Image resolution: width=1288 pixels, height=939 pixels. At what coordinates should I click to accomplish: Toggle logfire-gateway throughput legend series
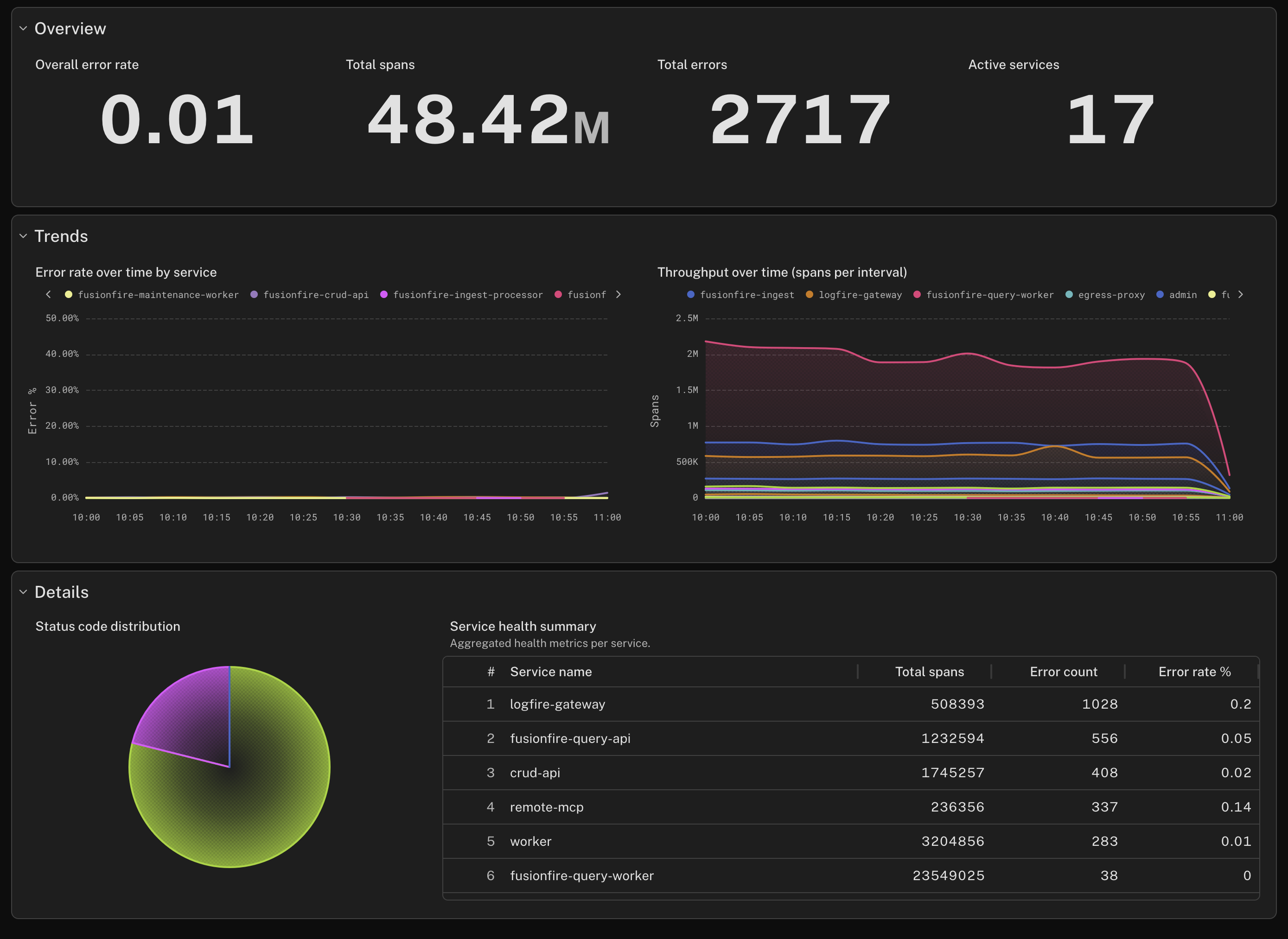(x=854, y=294)
